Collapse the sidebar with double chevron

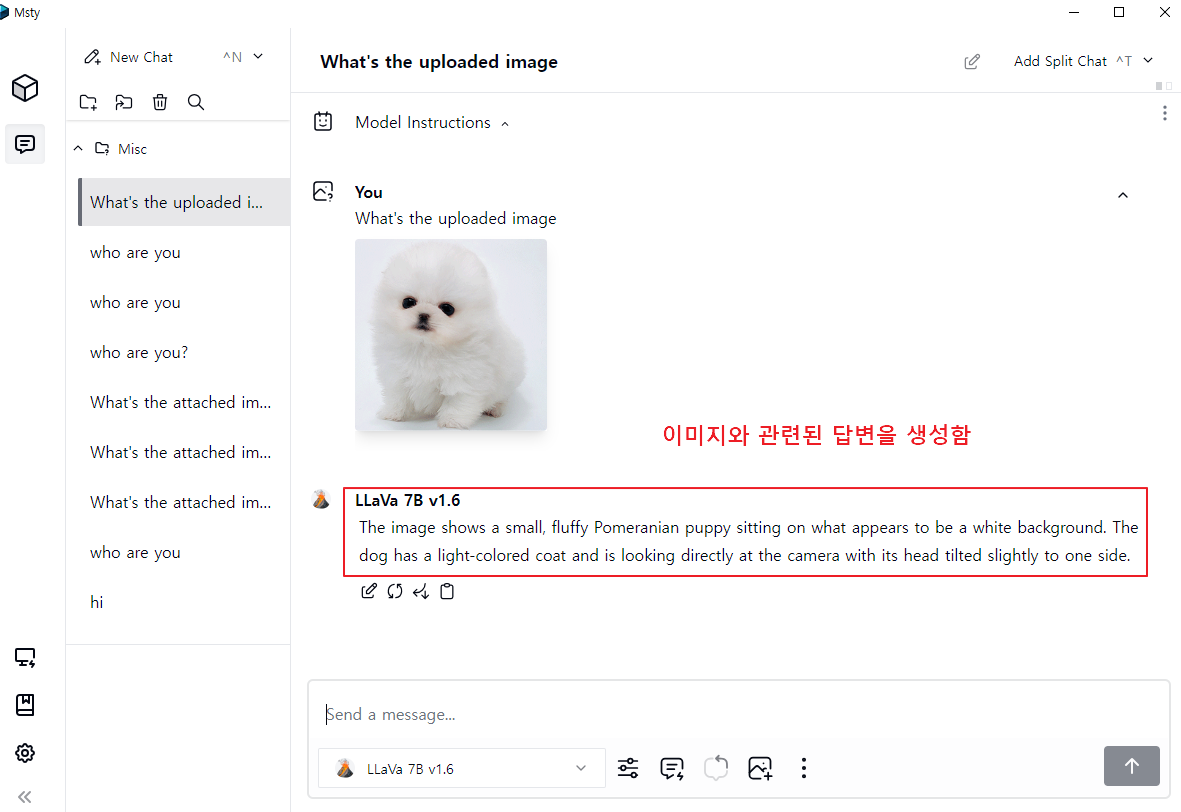25,797
